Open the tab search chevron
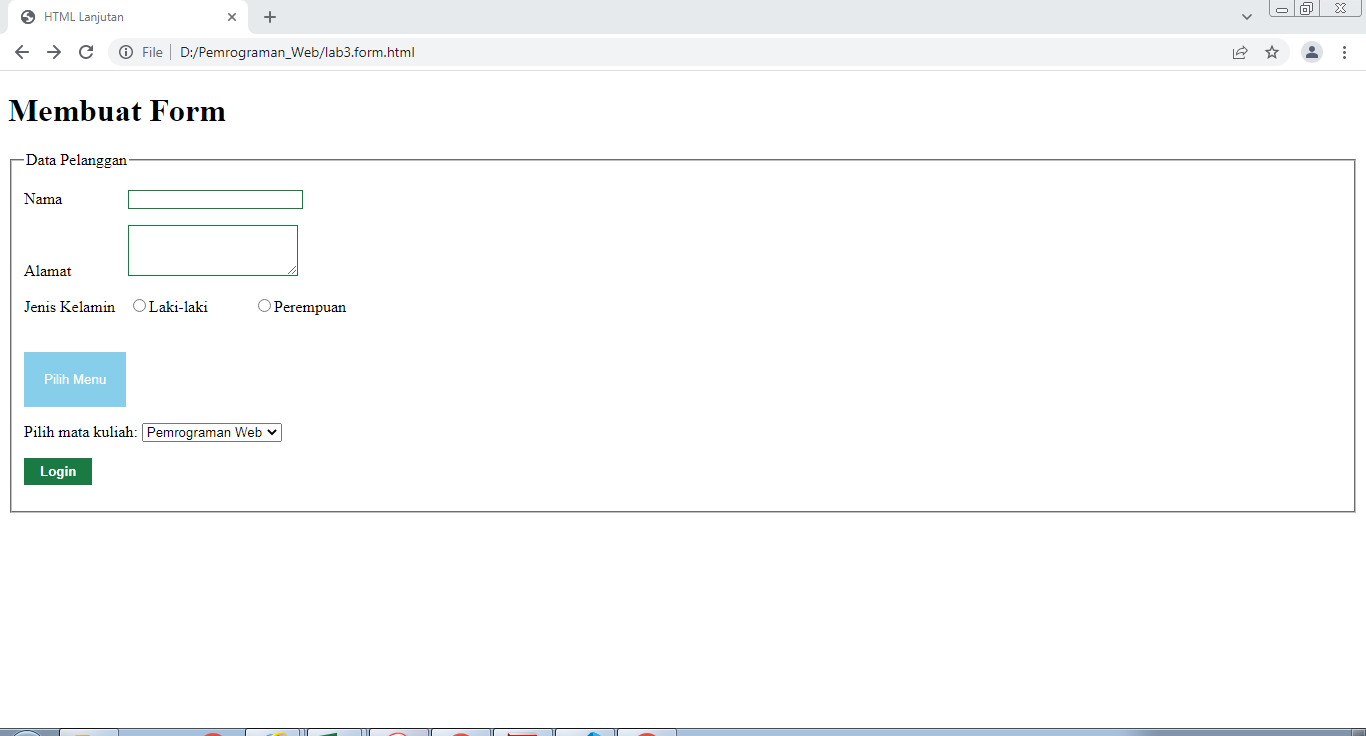Screen dimensions: 1366x736 (x=1247, y=17)
